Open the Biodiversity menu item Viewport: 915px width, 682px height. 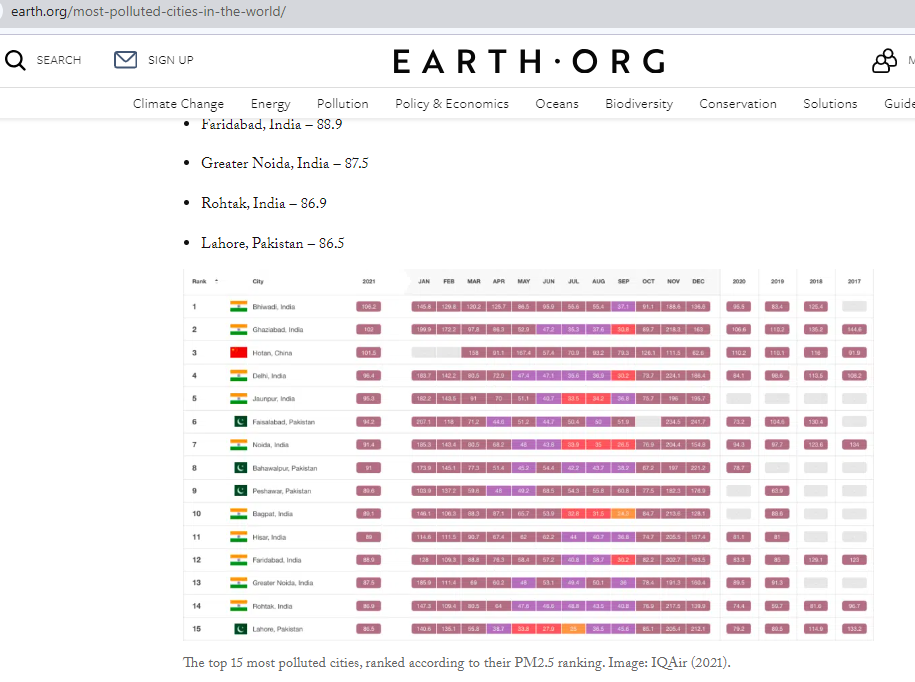tap(639, 104)
